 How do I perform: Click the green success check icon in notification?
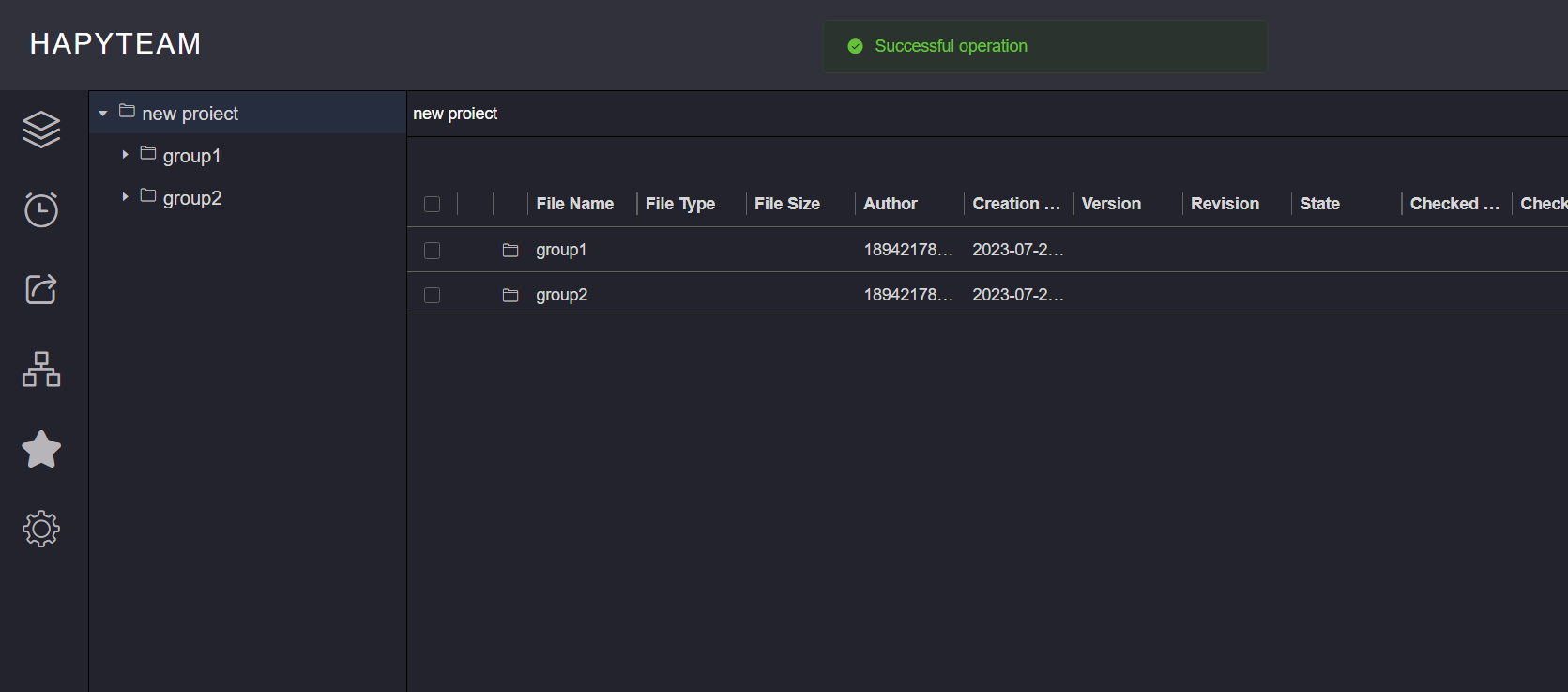point(855,46)
